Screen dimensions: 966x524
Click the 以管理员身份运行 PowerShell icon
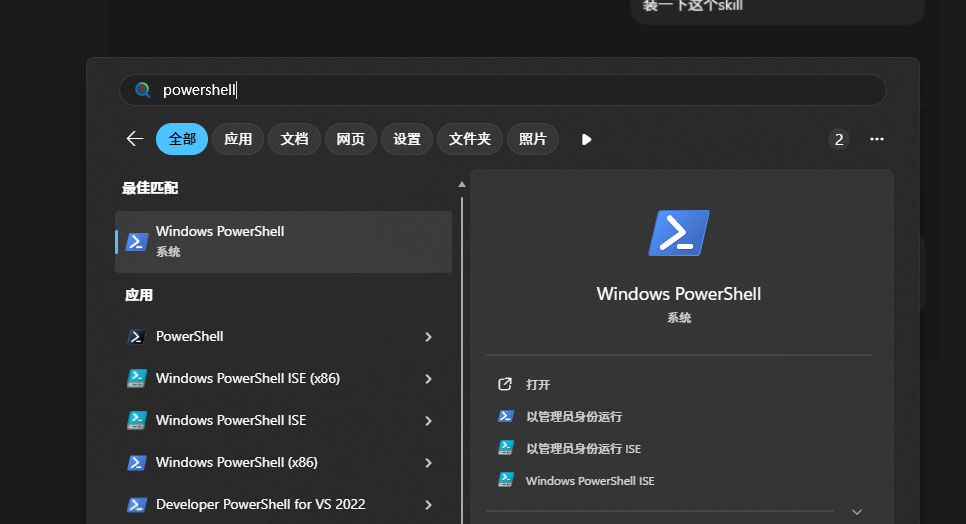click(x=506, y=416)
